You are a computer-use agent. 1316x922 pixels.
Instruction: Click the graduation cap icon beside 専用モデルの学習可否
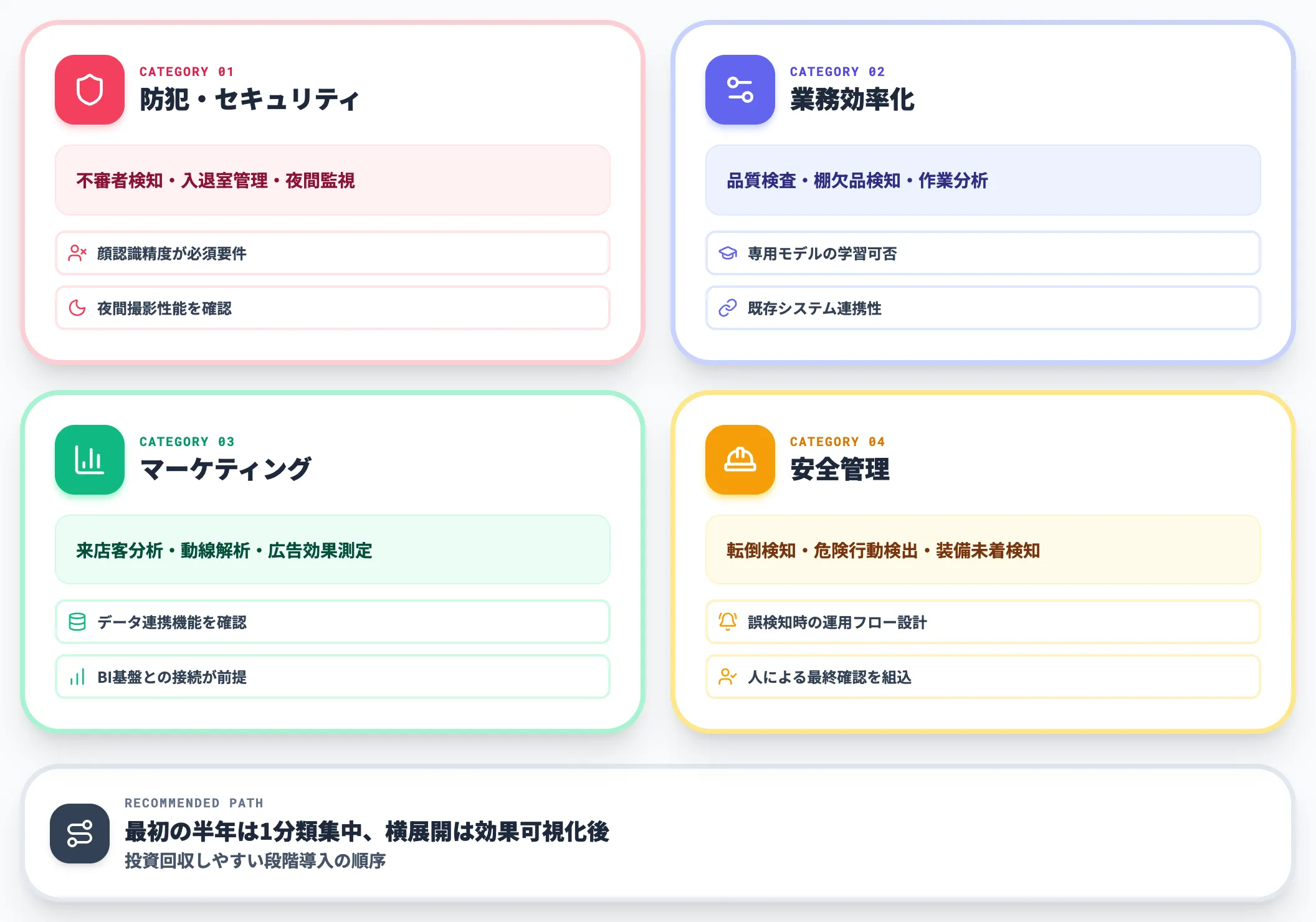(x=728, y=253)
